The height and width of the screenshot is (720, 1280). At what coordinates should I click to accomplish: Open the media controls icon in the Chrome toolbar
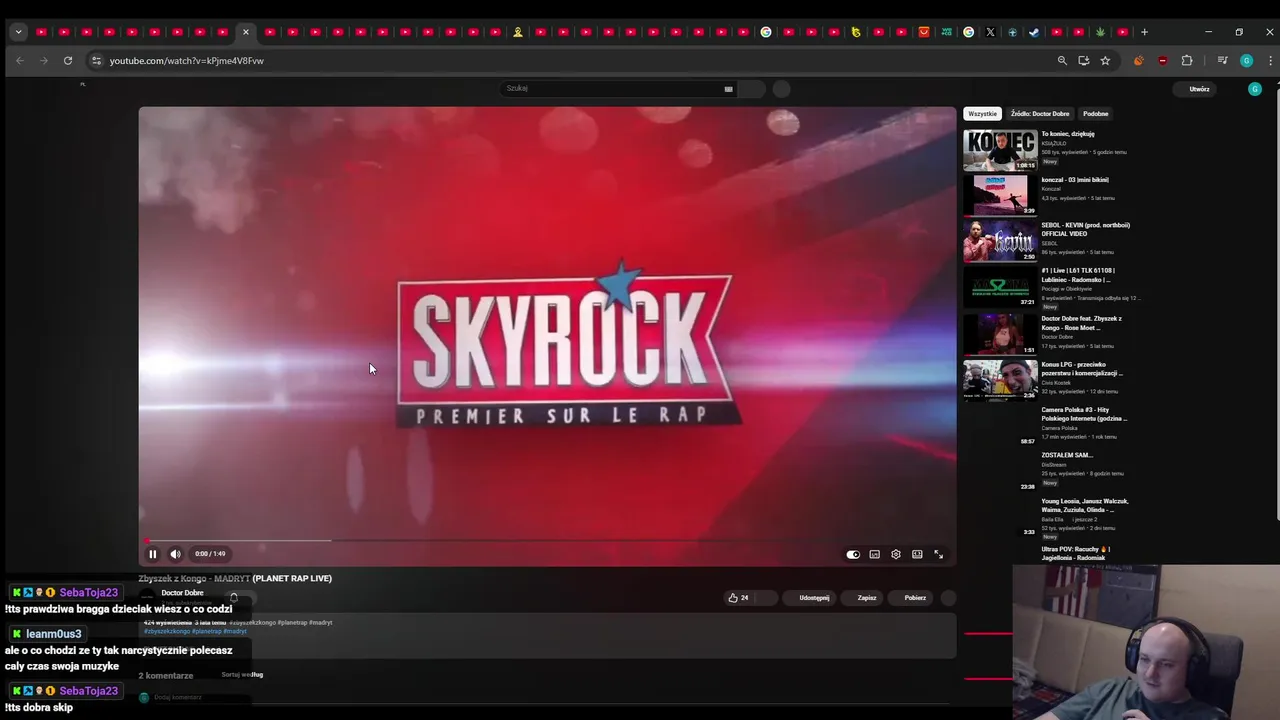[x=1222, y=61]
